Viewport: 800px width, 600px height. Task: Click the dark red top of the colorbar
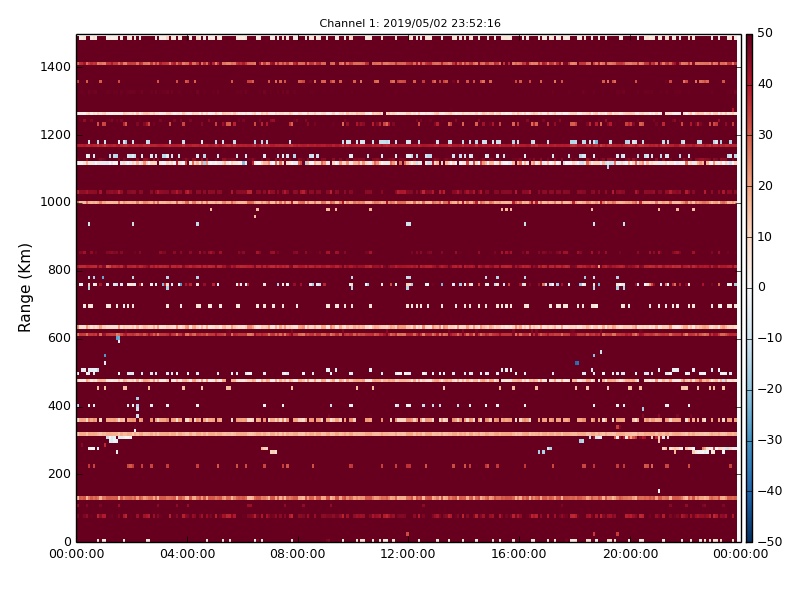[749, 41]
